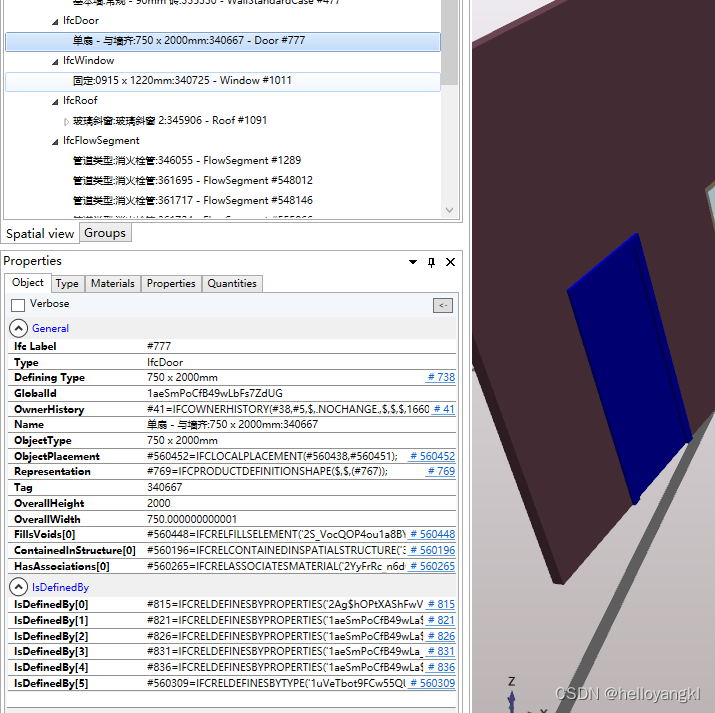Select the Roof #1091 tree item
This screenshot has width=715, height=713.
[x=170, y=121]
